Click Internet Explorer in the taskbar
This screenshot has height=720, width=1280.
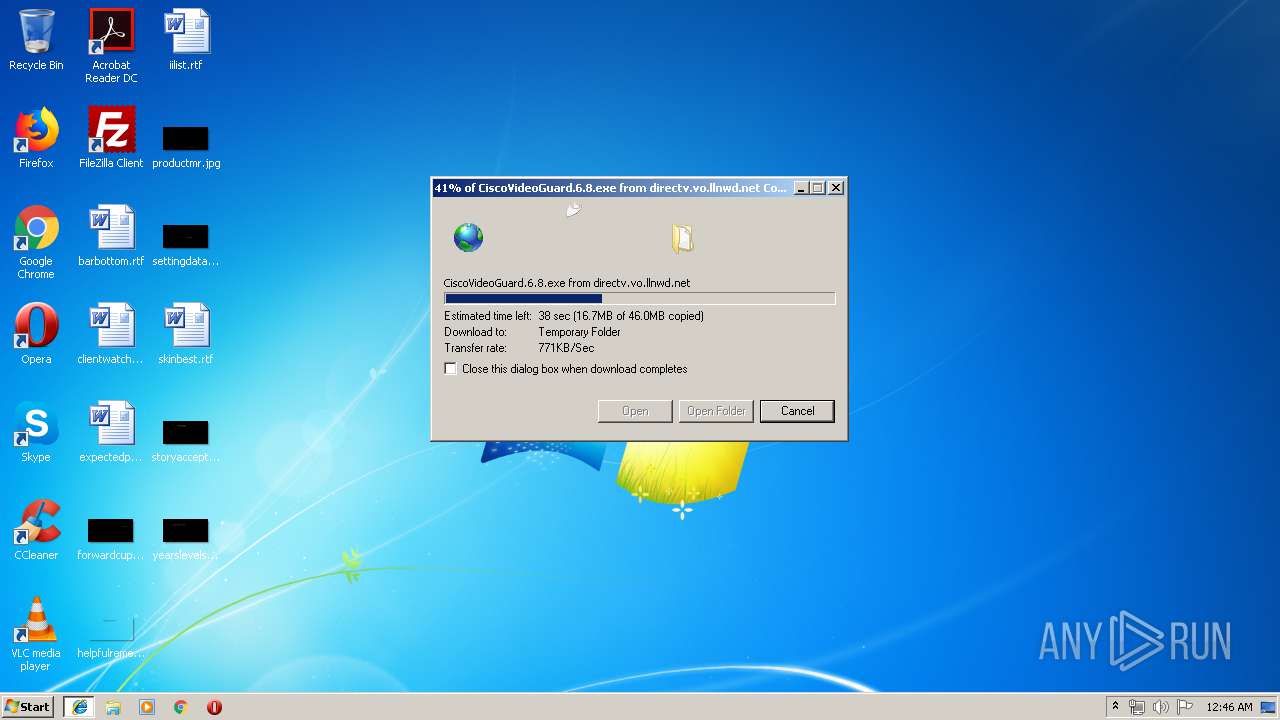[80, 707]
